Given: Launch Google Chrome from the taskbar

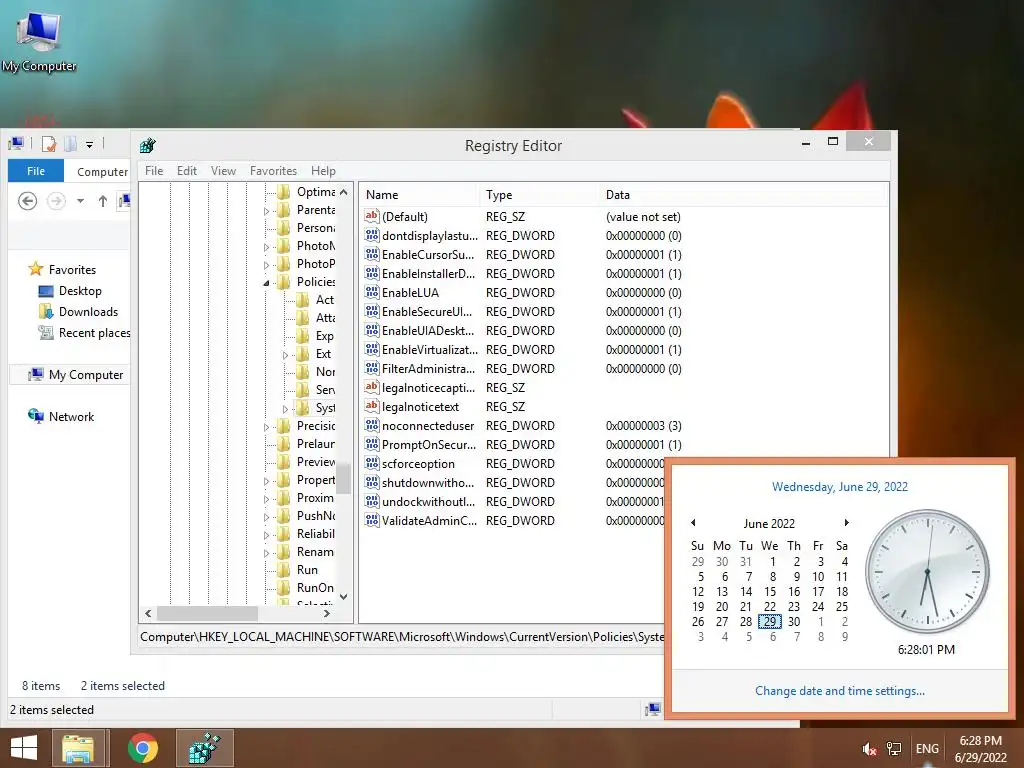Looking at the screenshot, I should (x=142, y=748).
